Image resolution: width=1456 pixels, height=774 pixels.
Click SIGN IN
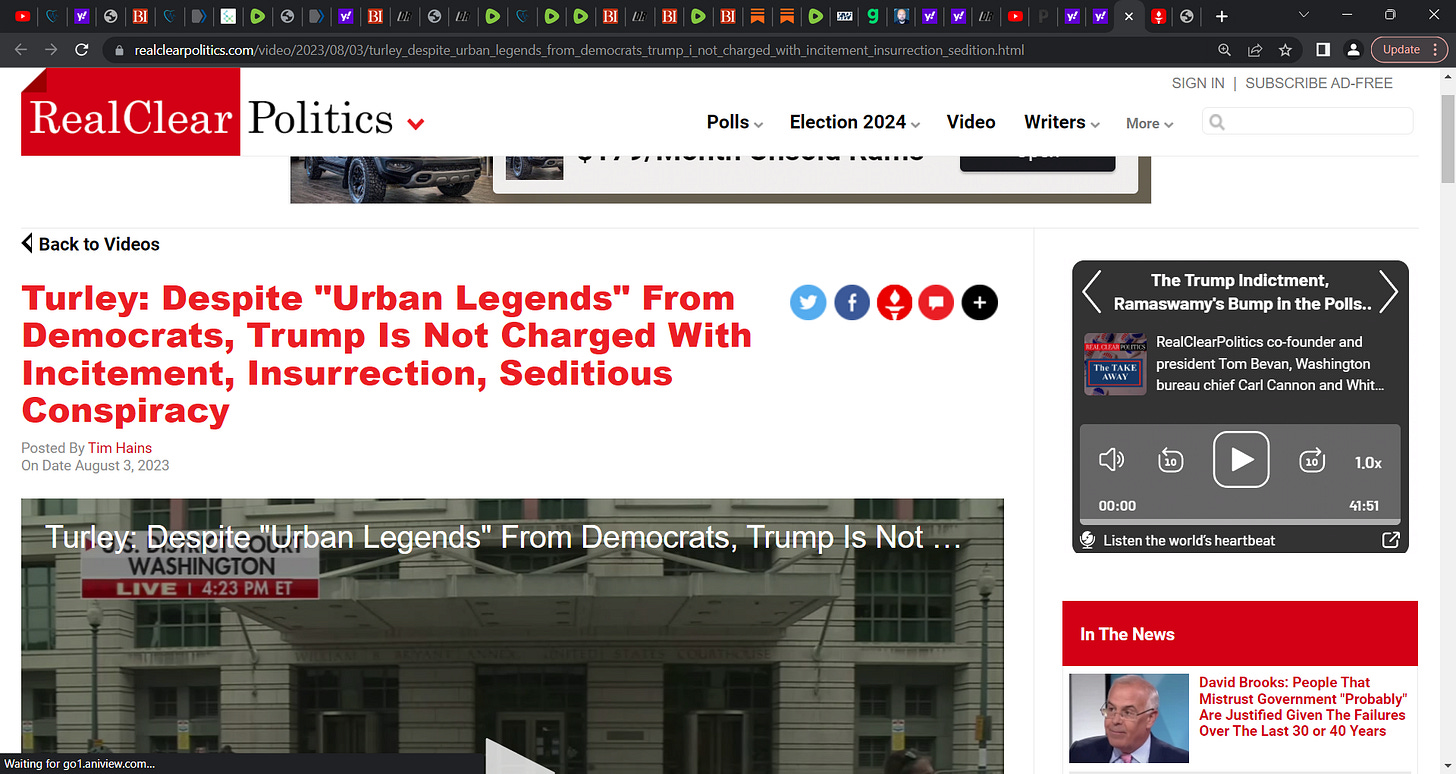[x=1198, y=83]
